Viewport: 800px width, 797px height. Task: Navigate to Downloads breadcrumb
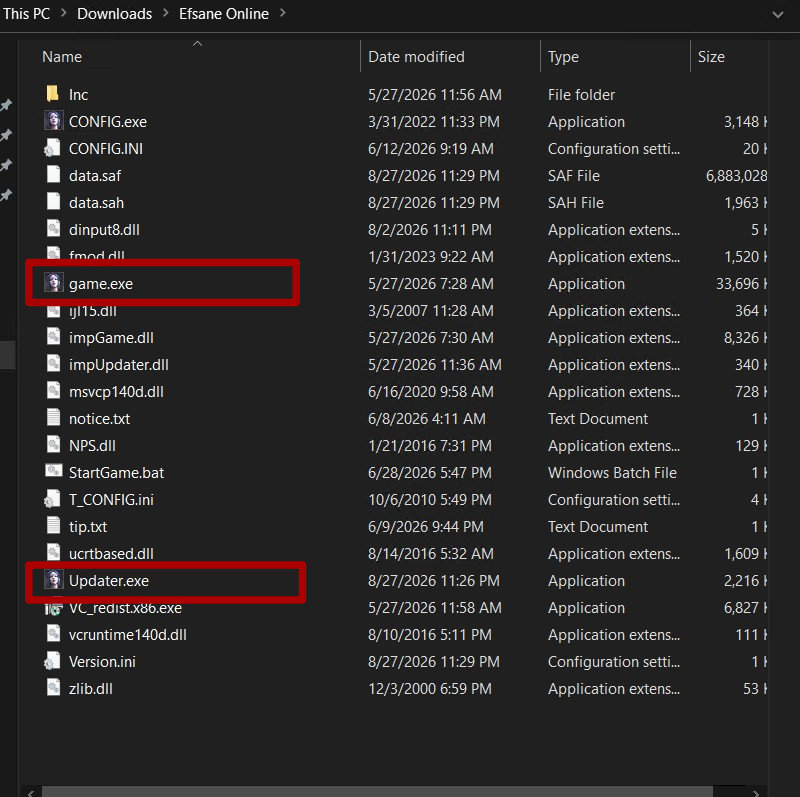(114, 14)
